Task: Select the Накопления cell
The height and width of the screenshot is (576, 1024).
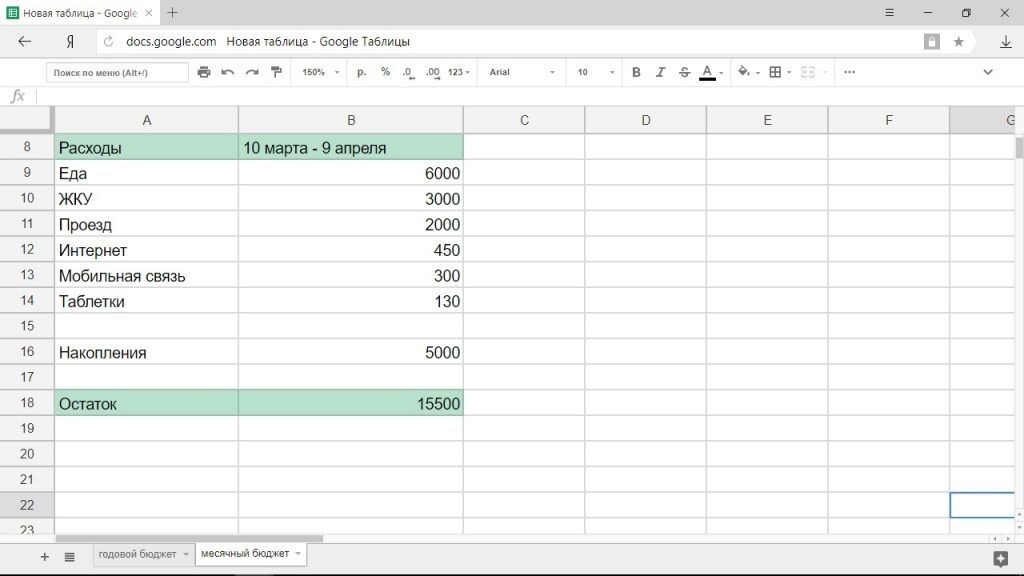Action: click(x=146, y=352)
